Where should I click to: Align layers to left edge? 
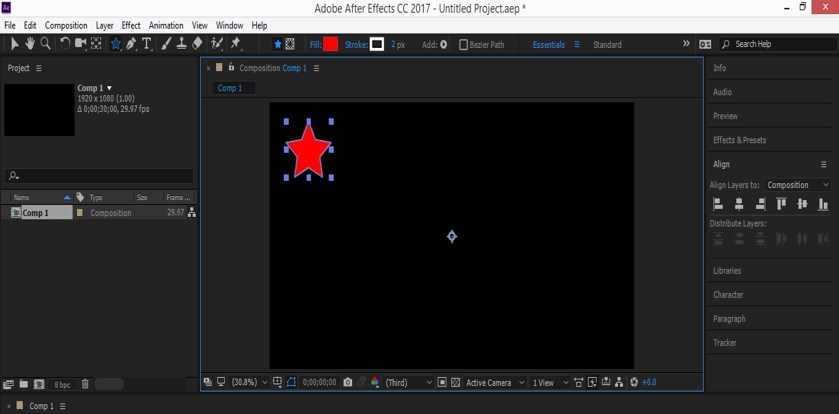pyautogui.click(x=718, y=204)
